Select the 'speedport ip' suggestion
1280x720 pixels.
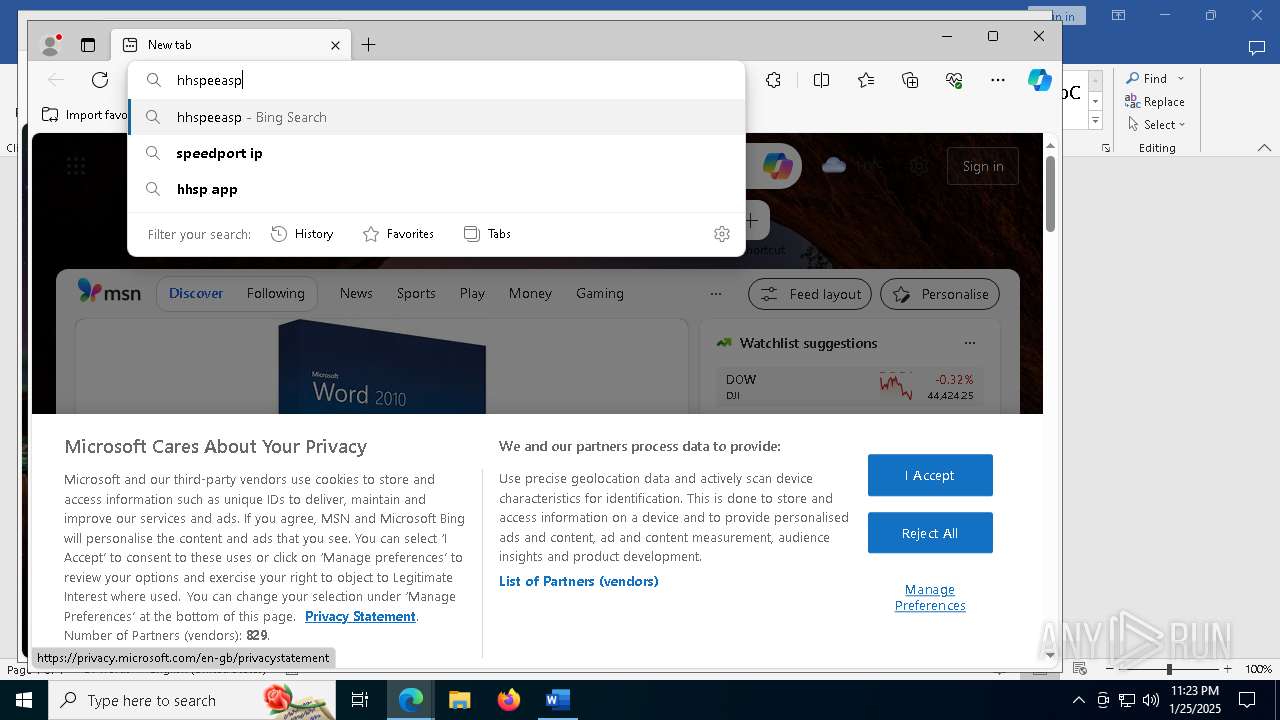(x=437, y=153)
